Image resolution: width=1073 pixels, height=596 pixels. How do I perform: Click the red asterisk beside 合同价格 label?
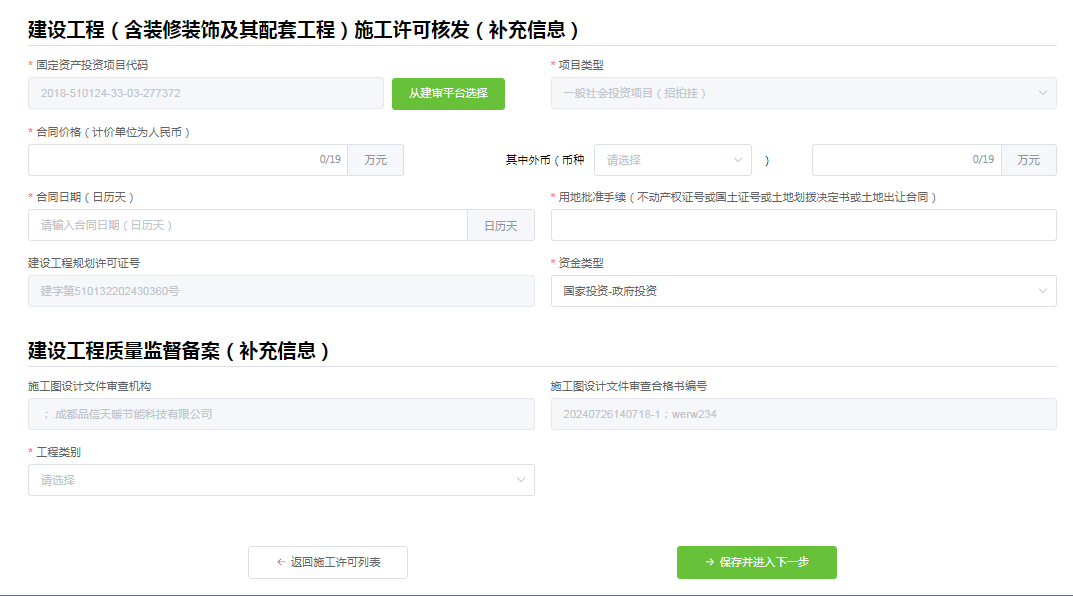31,132
